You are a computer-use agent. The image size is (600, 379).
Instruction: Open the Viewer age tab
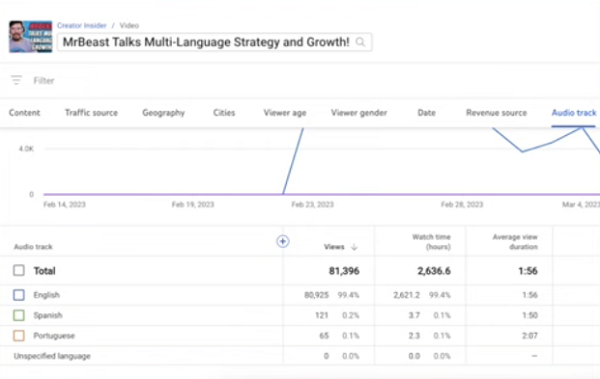click(x=285, y=113)
